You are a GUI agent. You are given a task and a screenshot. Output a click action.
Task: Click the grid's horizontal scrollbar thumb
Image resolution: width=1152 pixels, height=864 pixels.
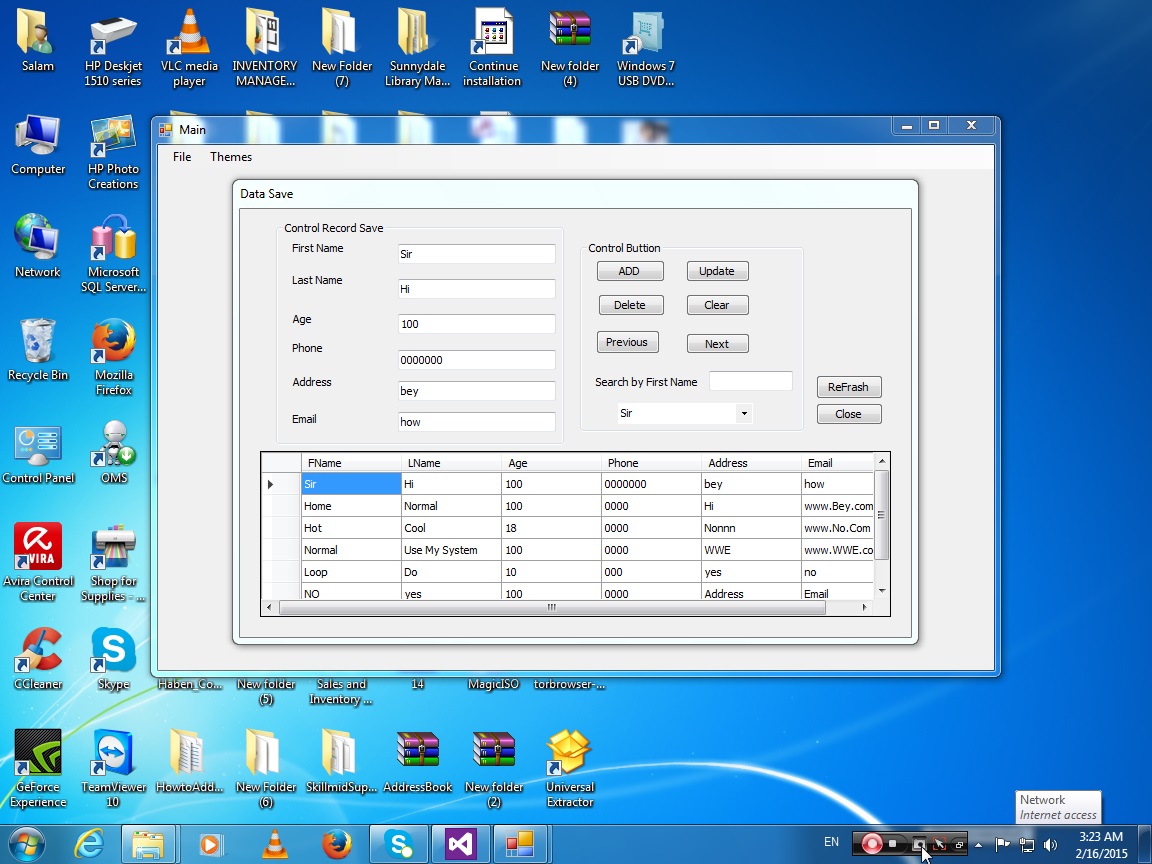(552, 608)
